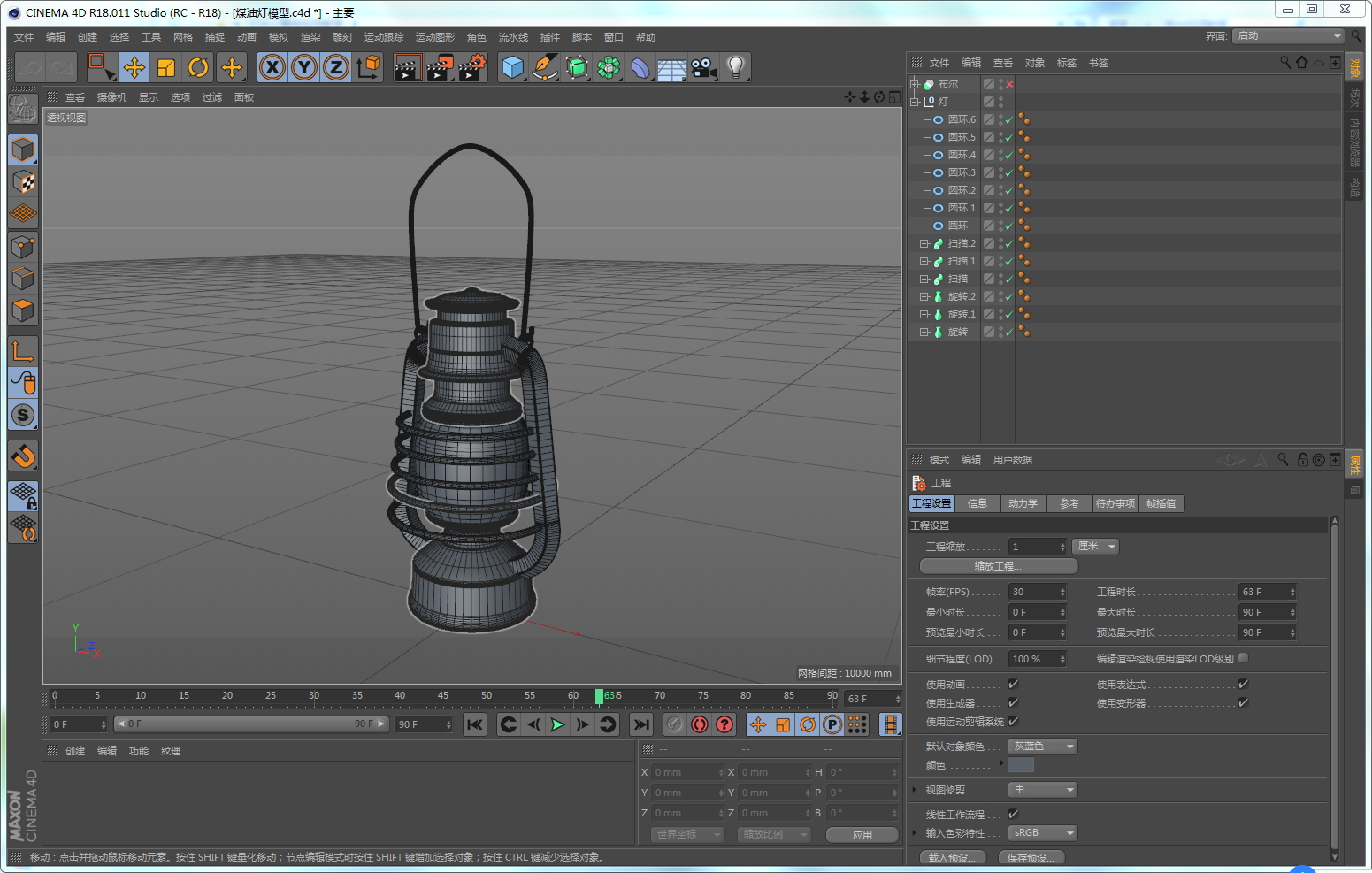This screenshot has width=1372, height=873.
Task: Open the deformer objects icon
Action: (640, 67)
